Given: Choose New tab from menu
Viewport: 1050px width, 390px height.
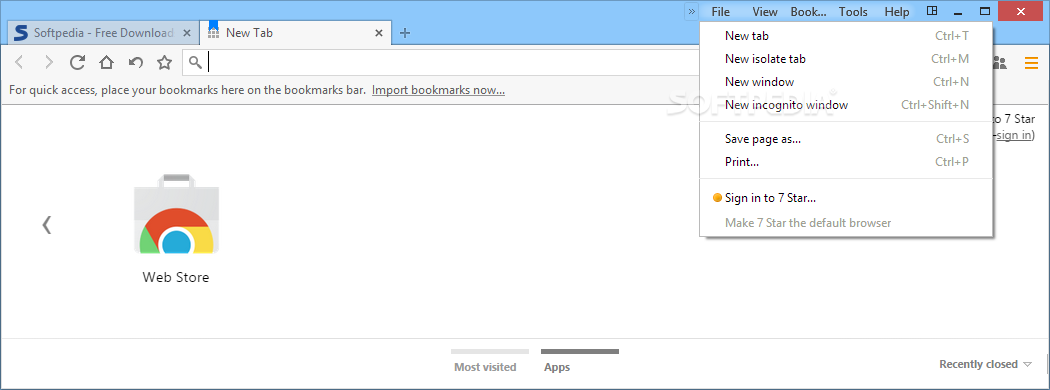Looking at the screenshot, I should [x=846, y=36].
